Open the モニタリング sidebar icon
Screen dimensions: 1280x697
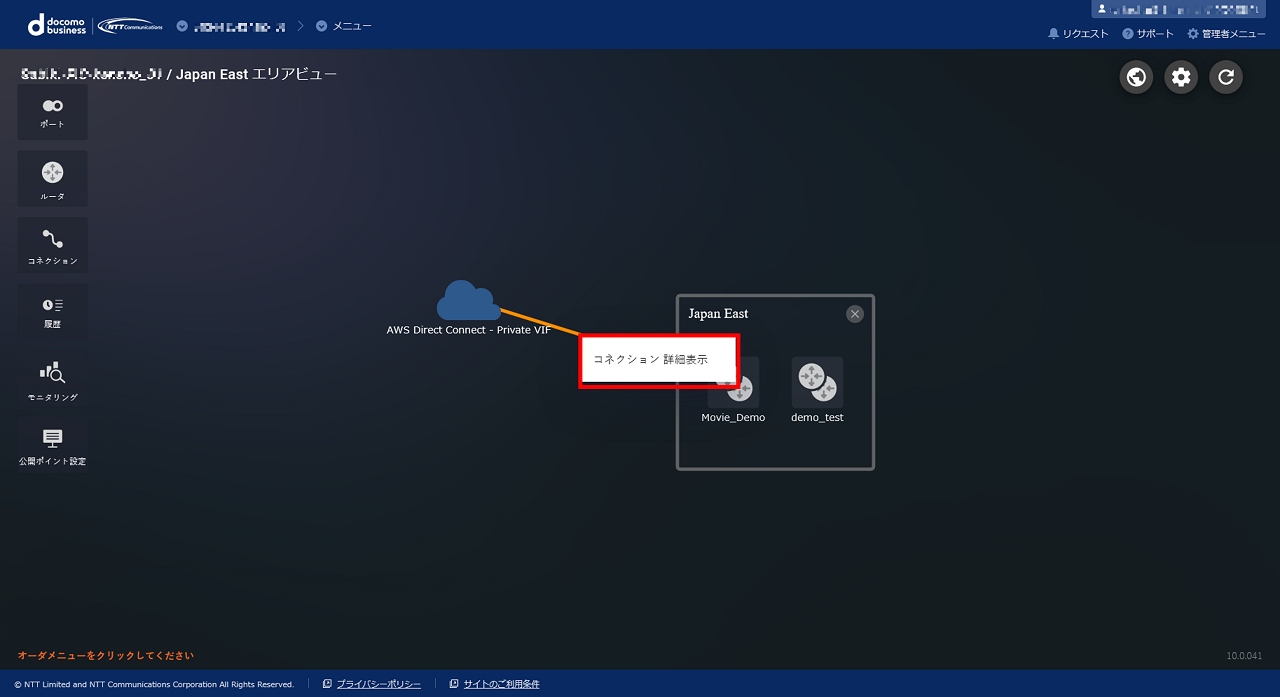tap(52, 379)
